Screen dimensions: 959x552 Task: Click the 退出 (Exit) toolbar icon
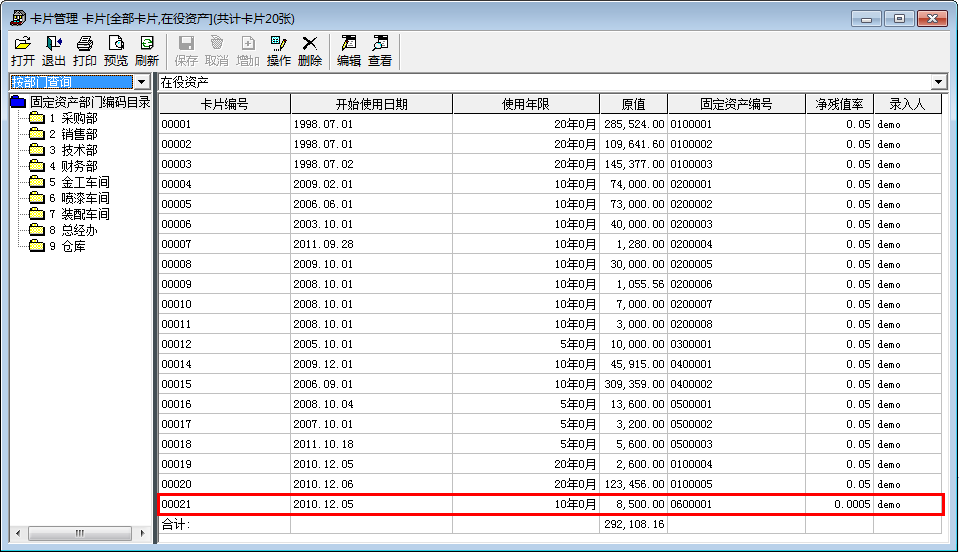pyautogui.click(x=54, y=51)
